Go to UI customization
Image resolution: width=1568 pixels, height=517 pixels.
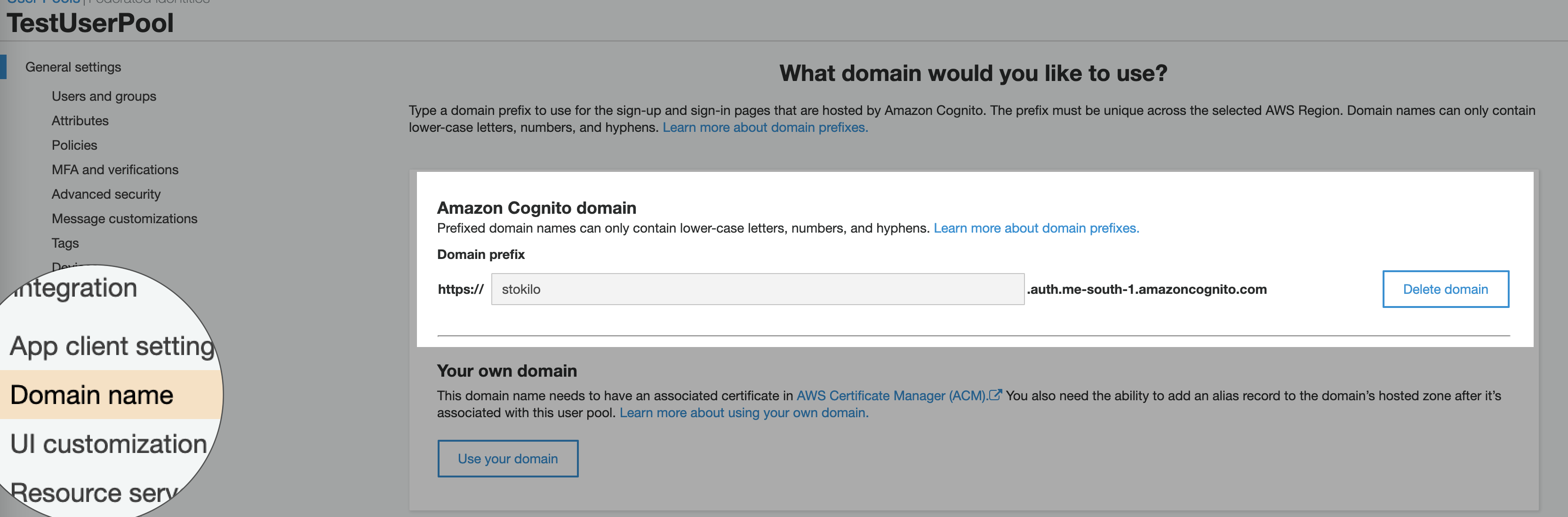coord(108,444)
